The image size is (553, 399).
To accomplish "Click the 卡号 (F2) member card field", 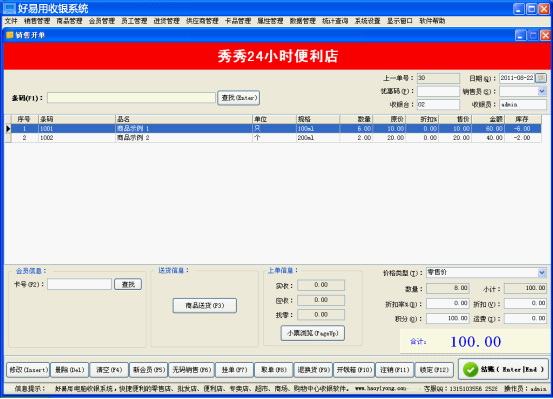I will pos(79,284).
